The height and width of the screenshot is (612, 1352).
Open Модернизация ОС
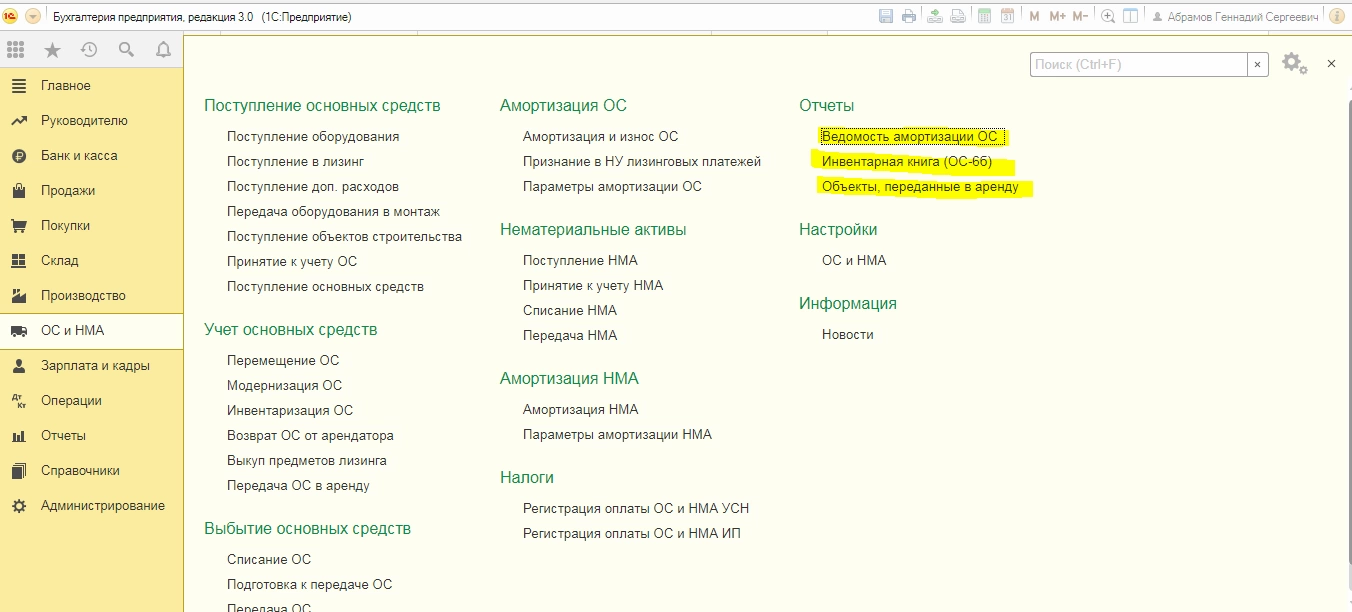[284, 386]
